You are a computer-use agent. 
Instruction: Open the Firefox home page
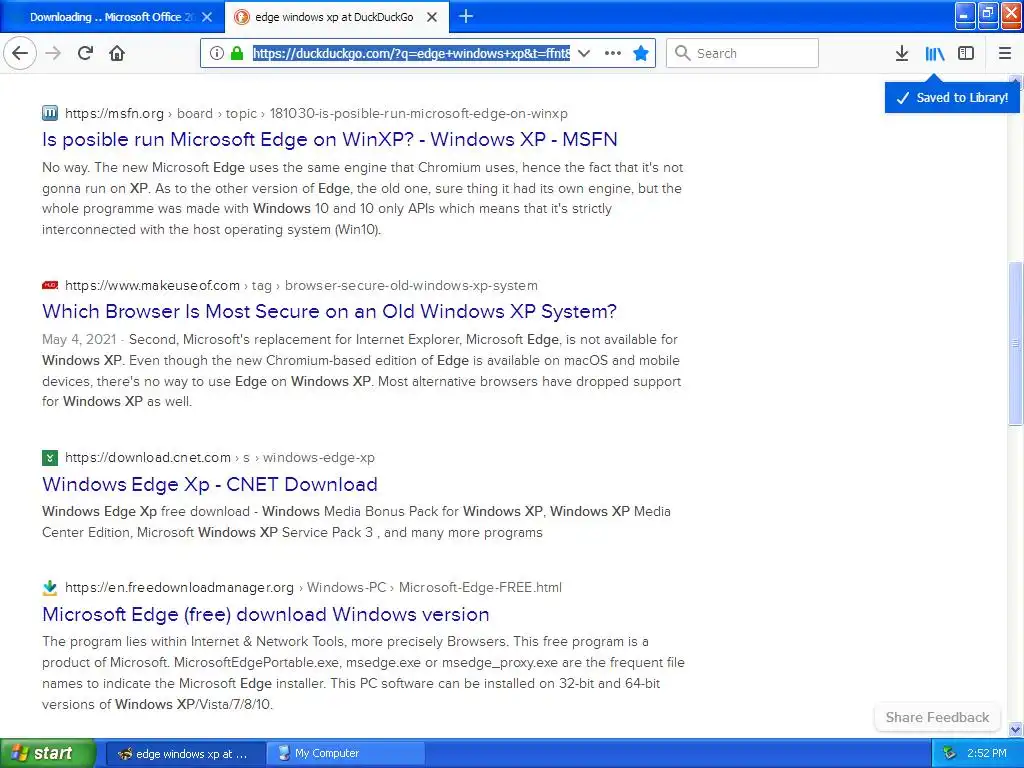pyautogui.click(x=117, y=53)
